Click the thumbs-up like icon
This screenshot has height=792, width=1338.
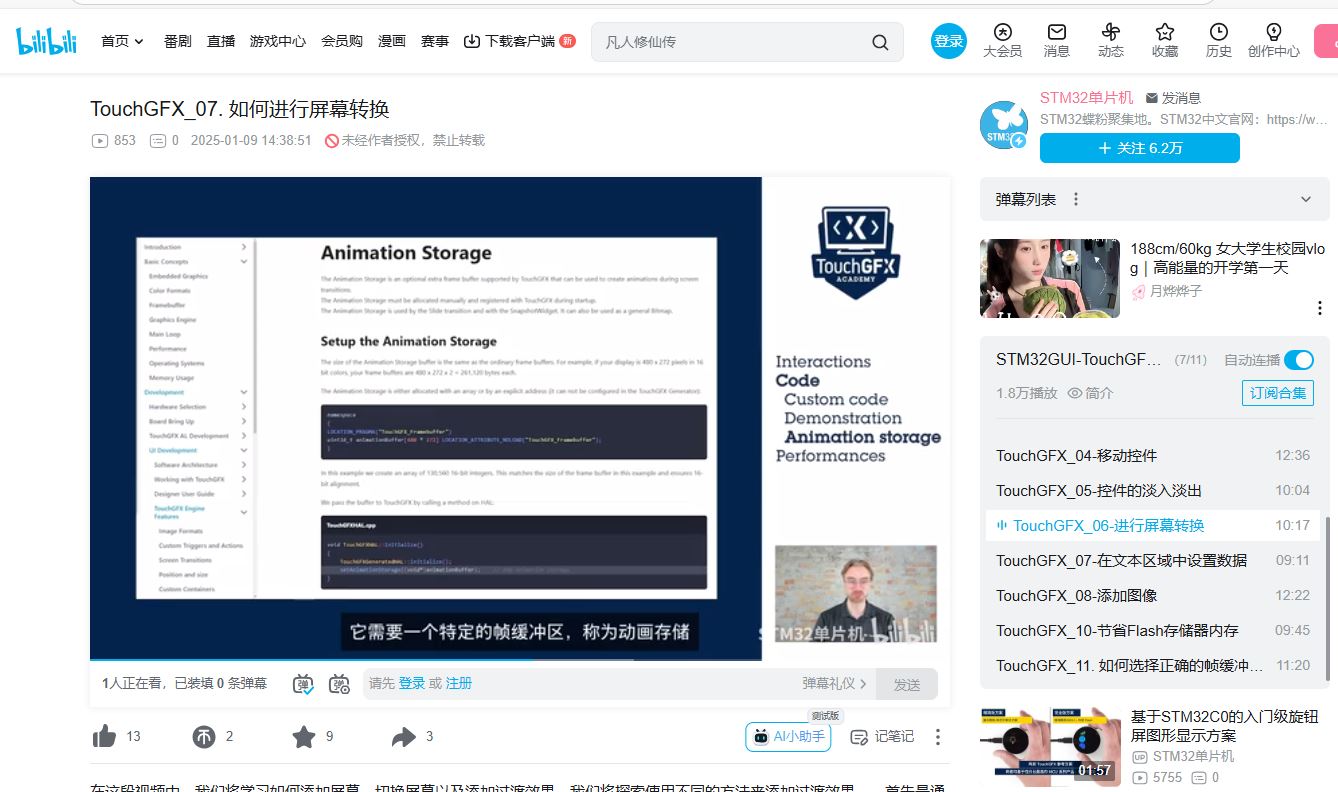point(105,737)
